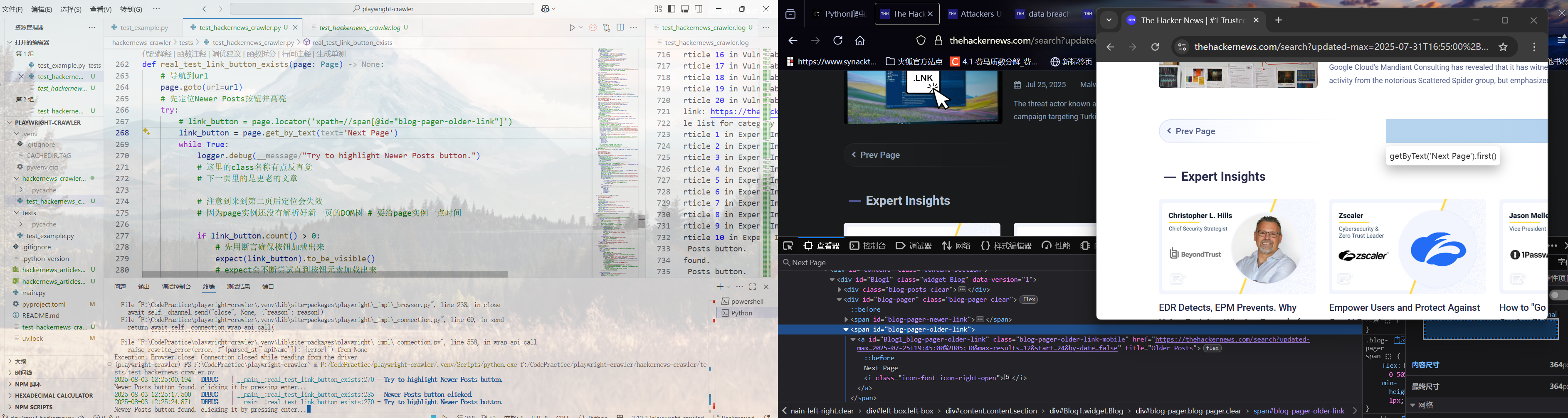1568x418 pixels.
Task: Click the horizontal scrollbar under the code editor
Action: 324,275
